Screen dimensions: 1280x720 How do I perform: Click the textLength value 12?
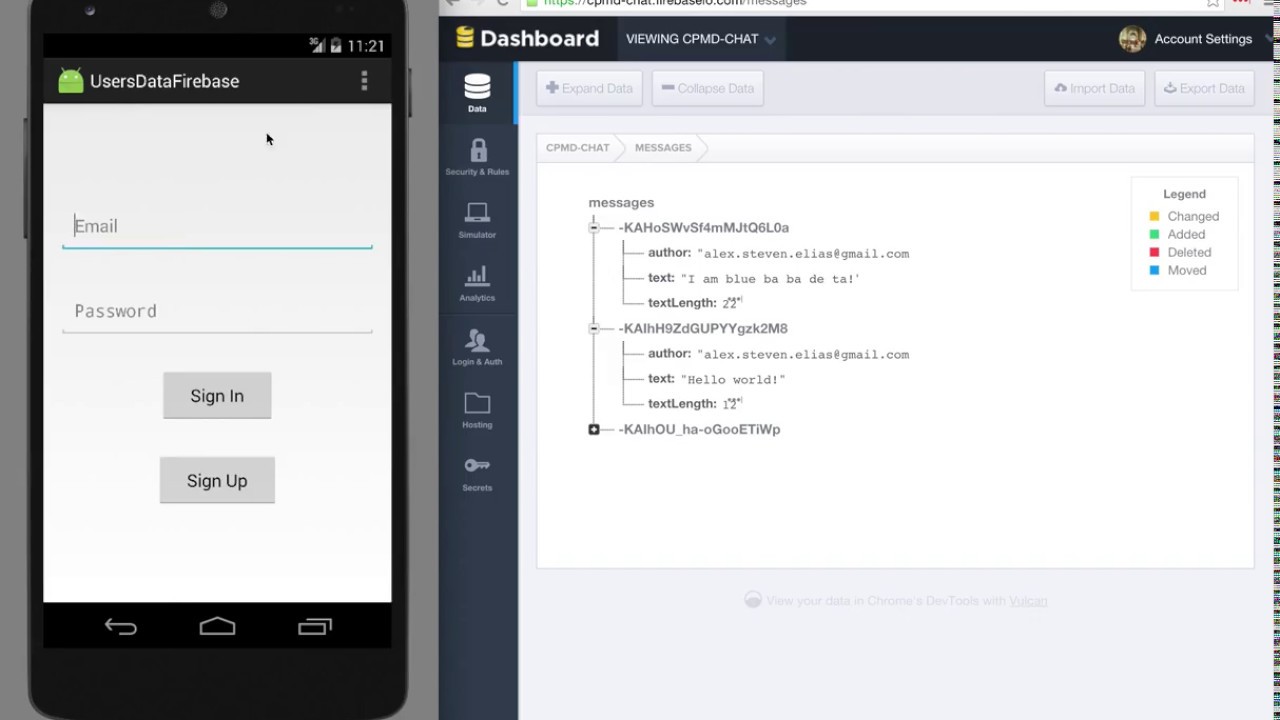(730, 404)
